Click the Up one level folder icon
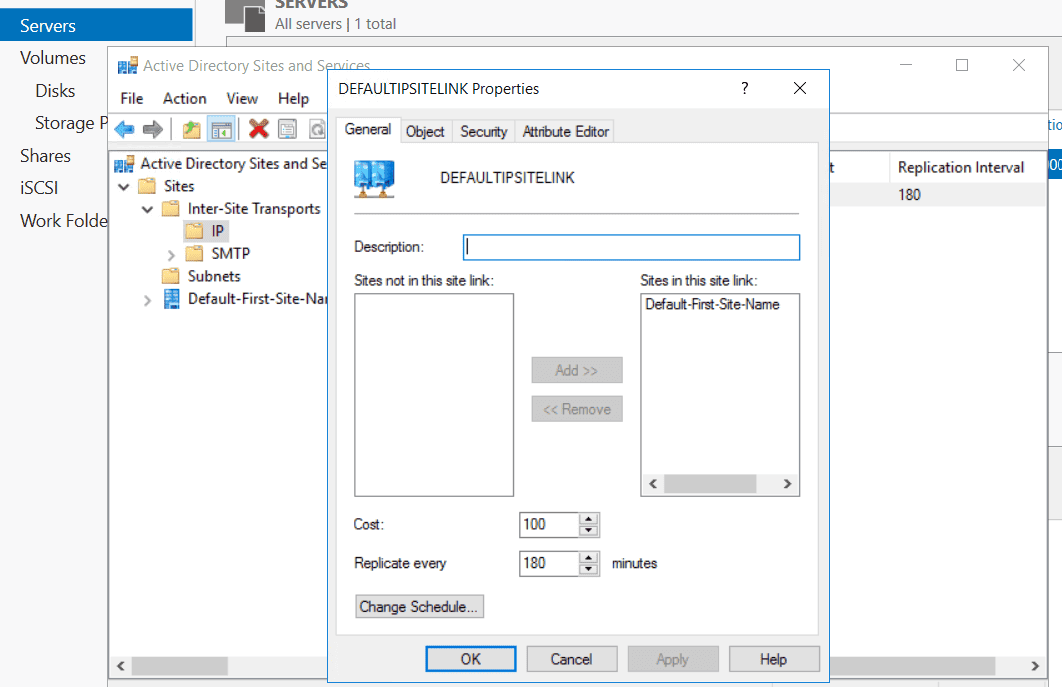This screenshot has width=1062, height=687. [x=192, y=129]
